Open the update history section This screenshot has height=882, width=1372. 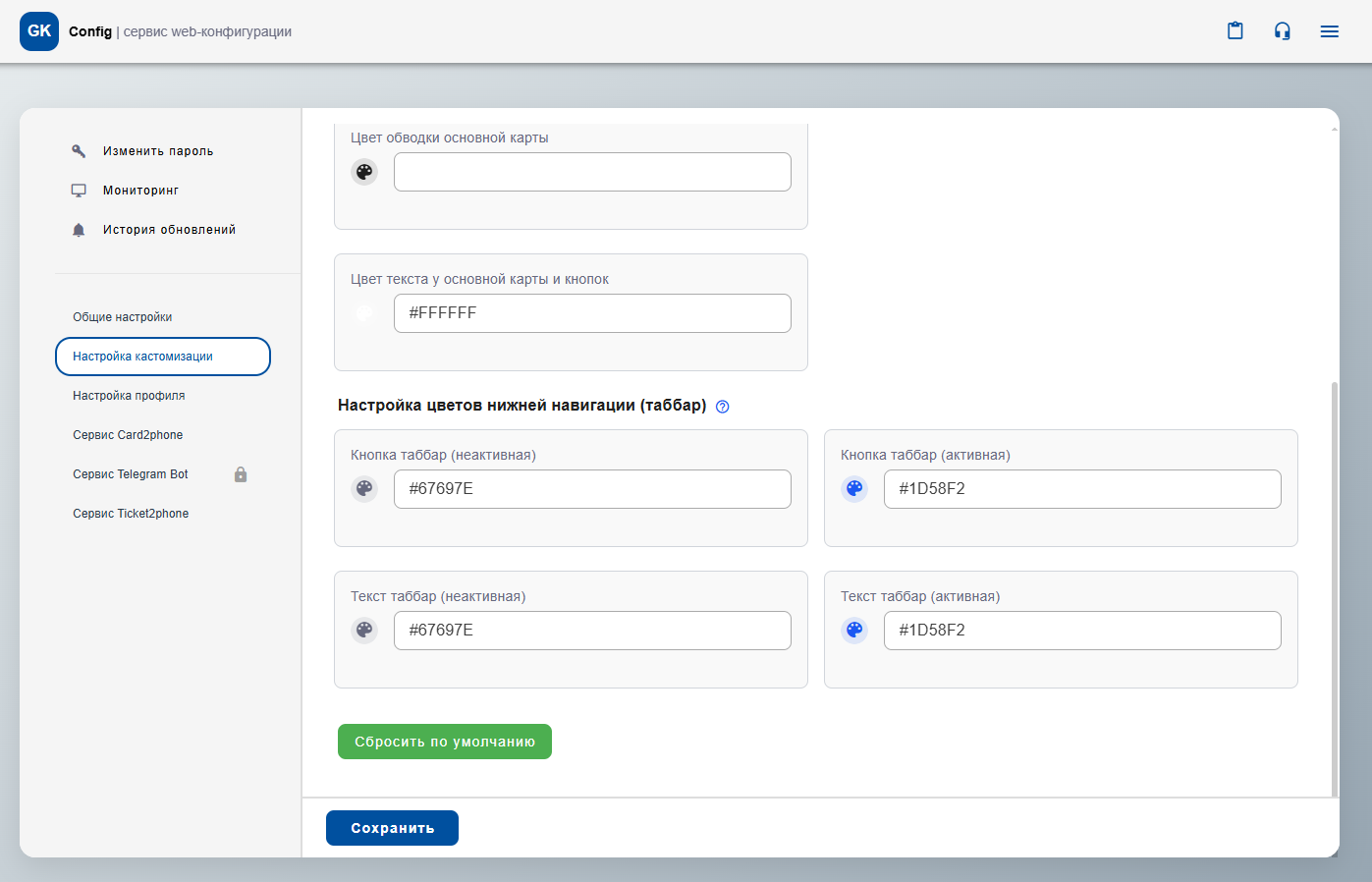click(169, 230)
